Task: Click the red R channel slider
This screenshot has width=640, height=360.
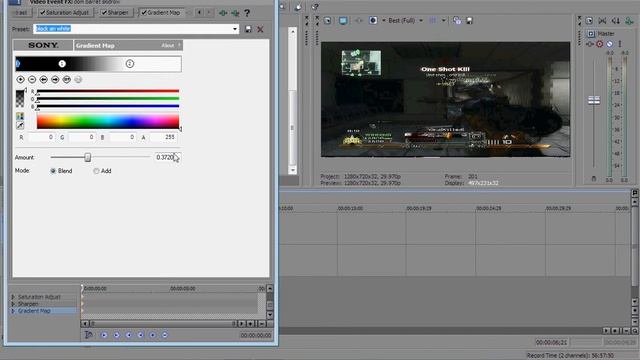Action: [x=108, y=91]
